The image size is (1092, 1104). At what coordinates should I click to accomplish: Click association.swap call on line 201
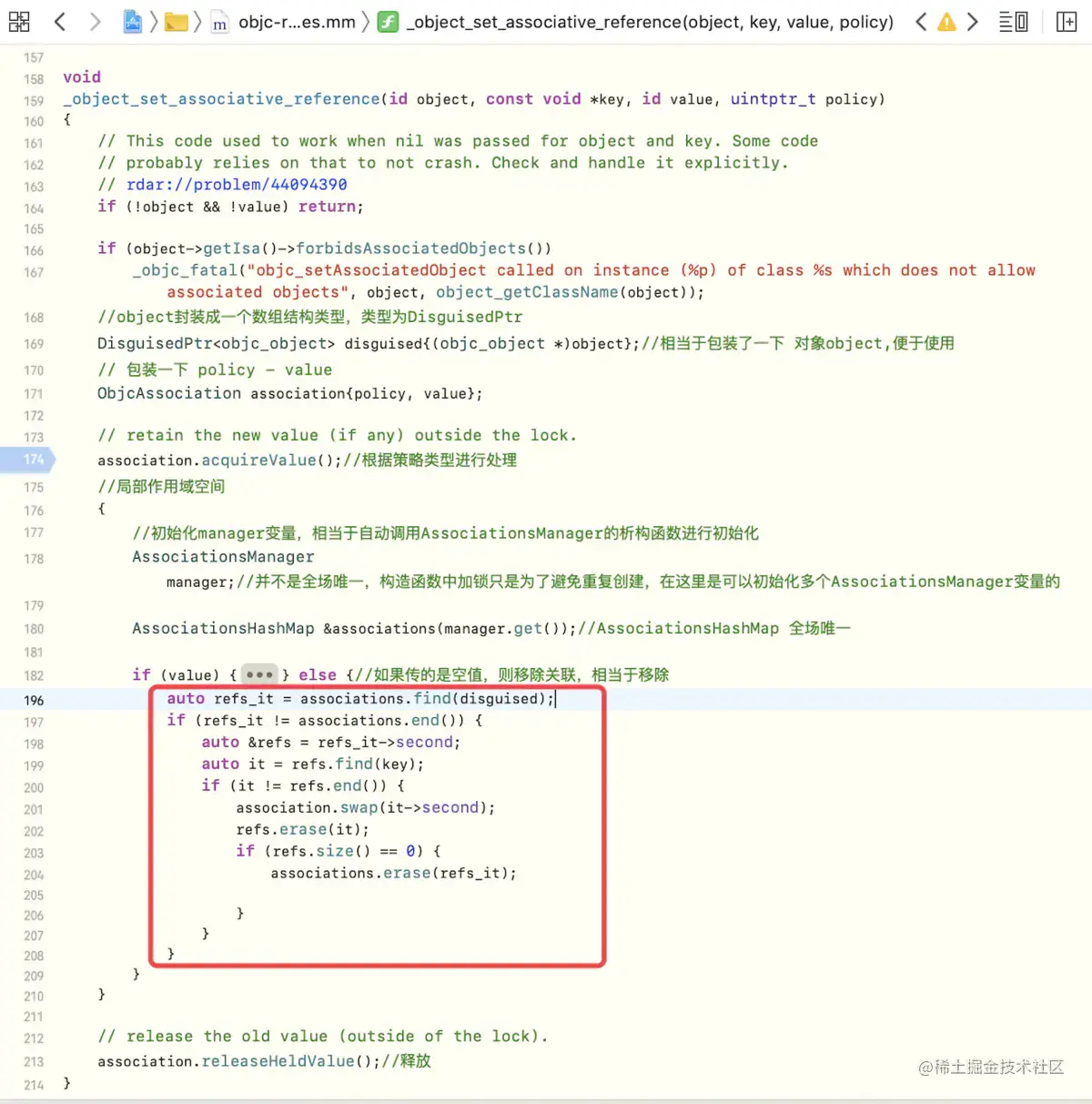click(365, 808)
